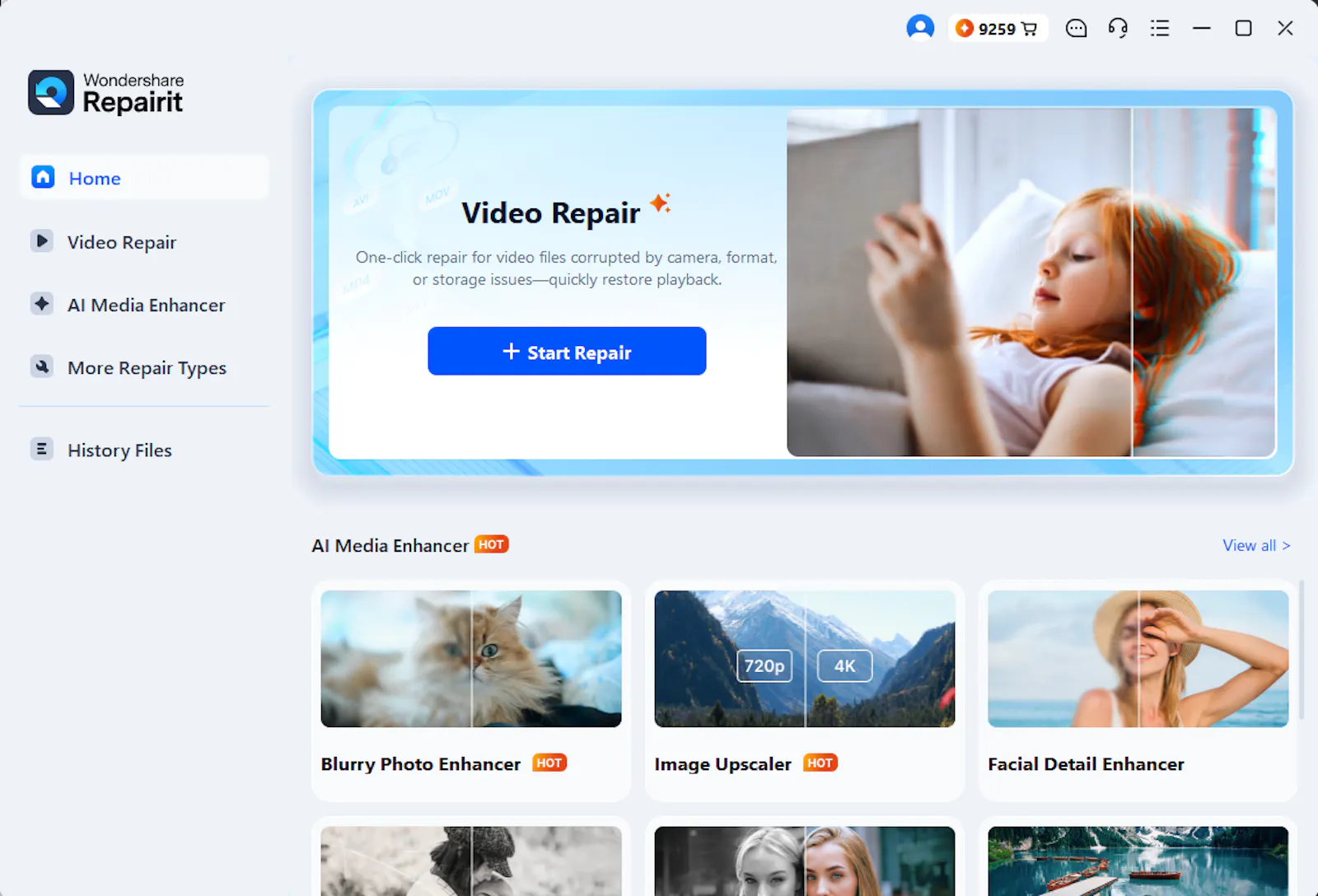Click the History Files list icon
The width and height of the screenshot is (1318, 896).
tap(42, 449)
